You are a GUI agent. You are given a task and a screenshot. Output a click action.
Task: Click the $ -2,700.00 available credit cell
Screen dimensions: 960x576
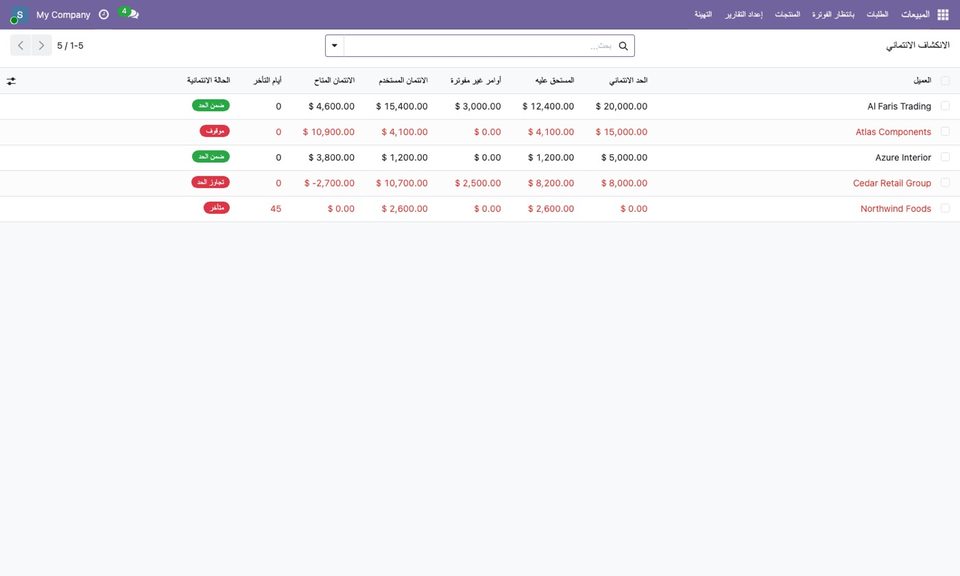[x=329, y=184]
